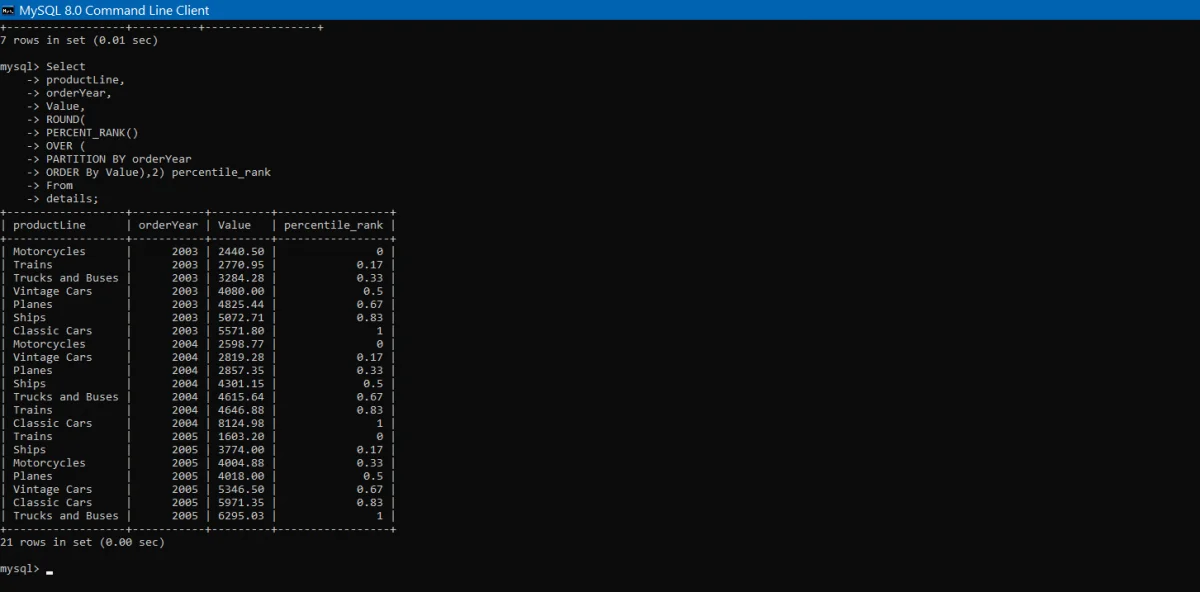Select the value 5072.71
Screen dimensions: 1200x592
point(241,317)
